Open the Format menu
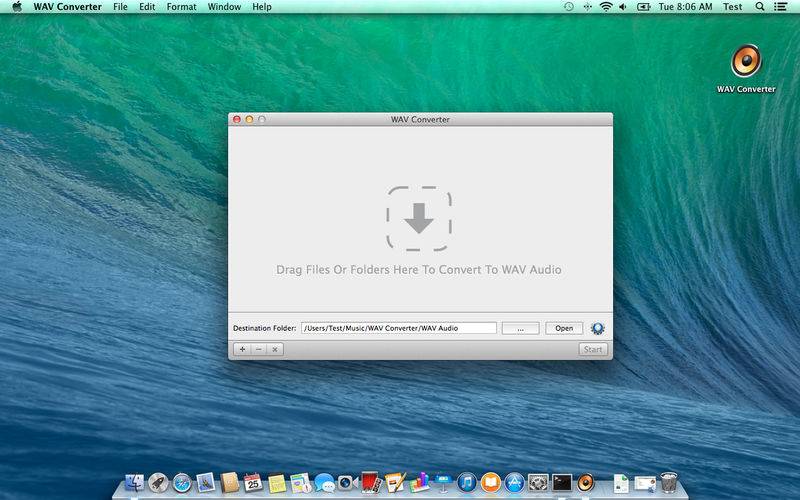 click(181, 7)
